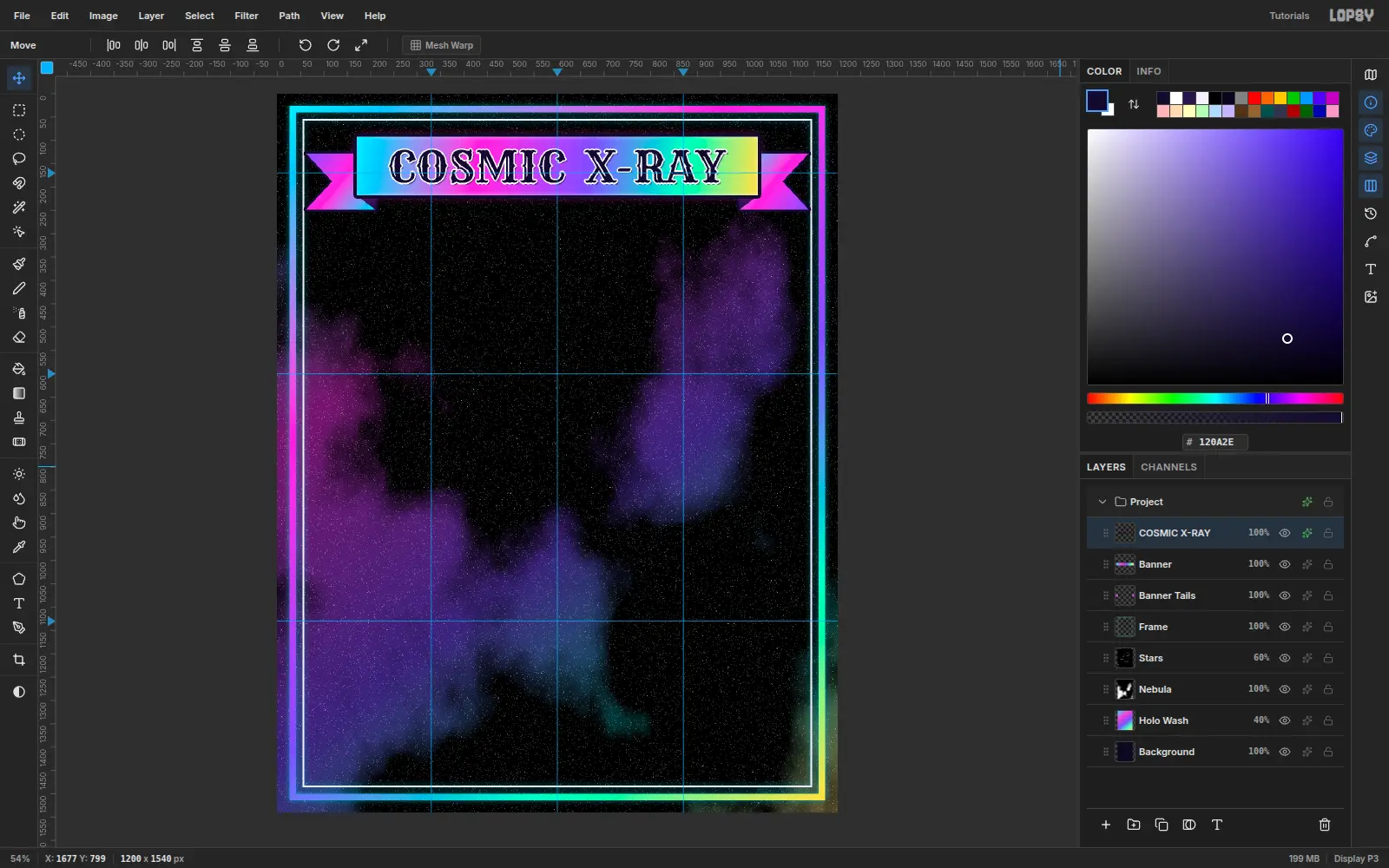1389x868 pixels.
Task: Delete layer with the trash icon
Action: pyautogui.click(x=1325, y=825)
